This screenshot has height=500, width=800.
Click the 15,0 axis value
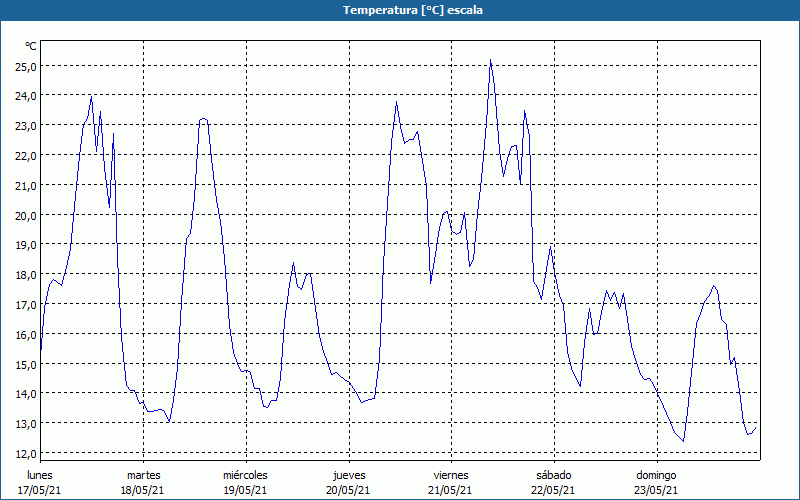tap(27, 364)
